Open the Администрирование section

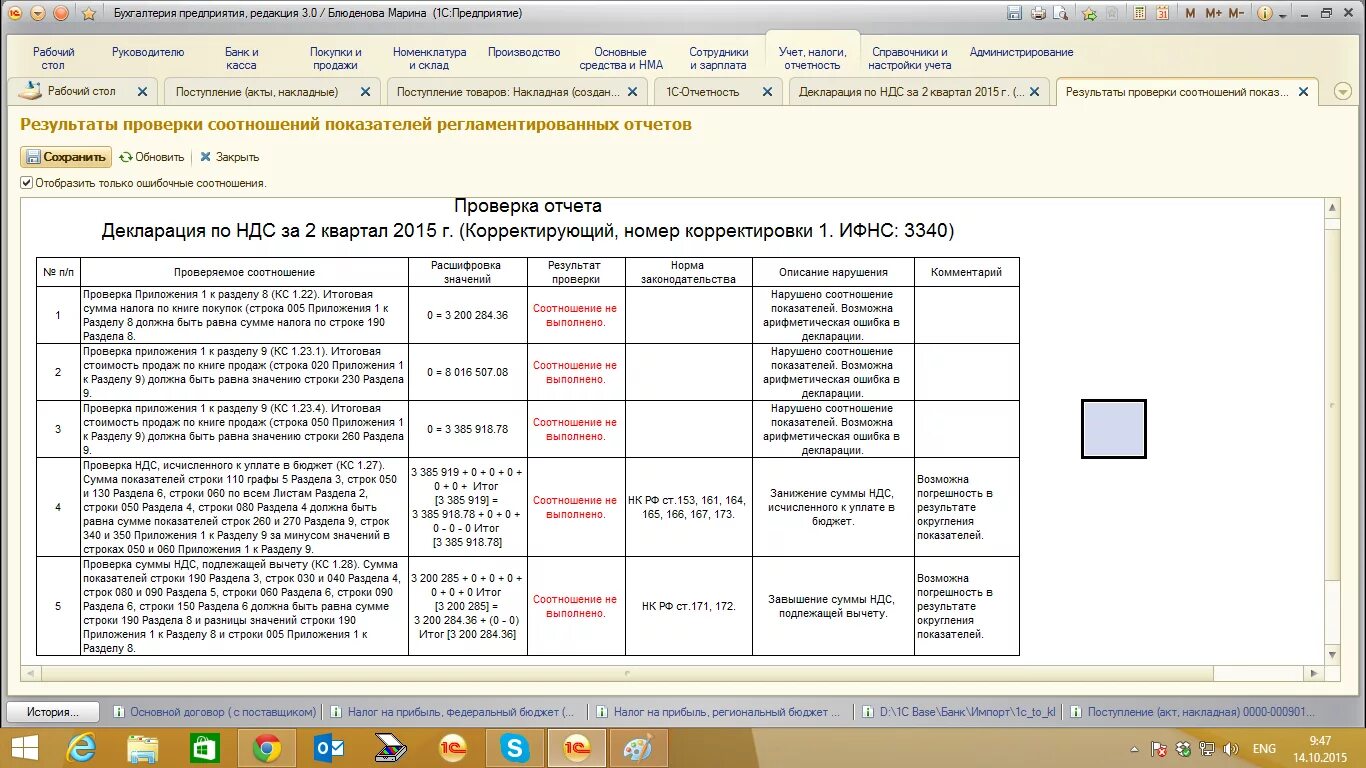tap(1021, 52)
